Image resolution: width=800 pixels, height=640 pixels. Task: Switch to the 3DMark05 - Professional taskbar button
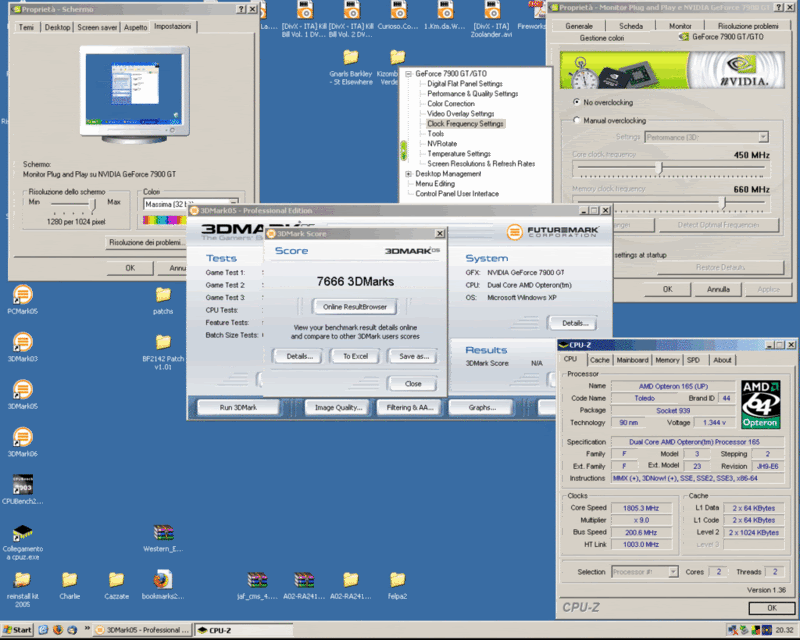click(143, 630)
